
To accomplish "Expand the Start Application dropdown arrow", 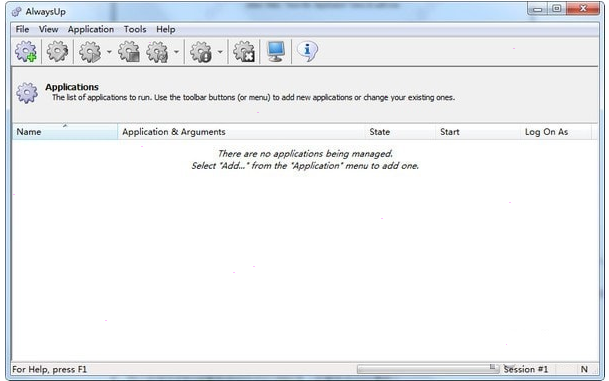I will pyautogui.click(x=109, y=52).
